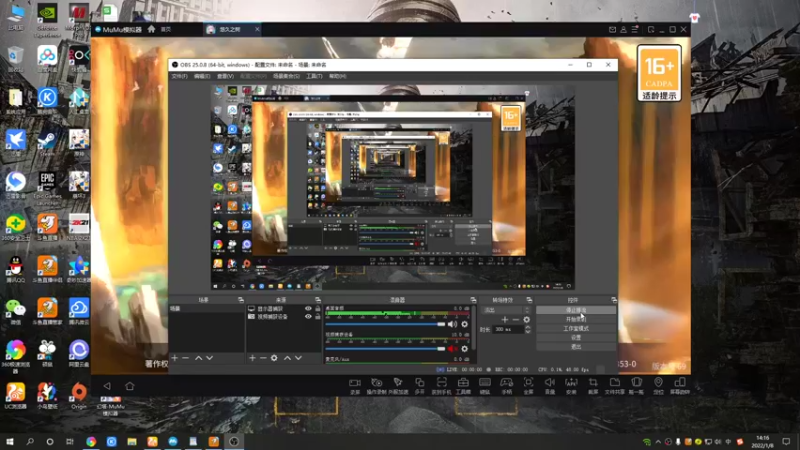Start MuMu screen recording (录屏)

[x=355, y=386]
